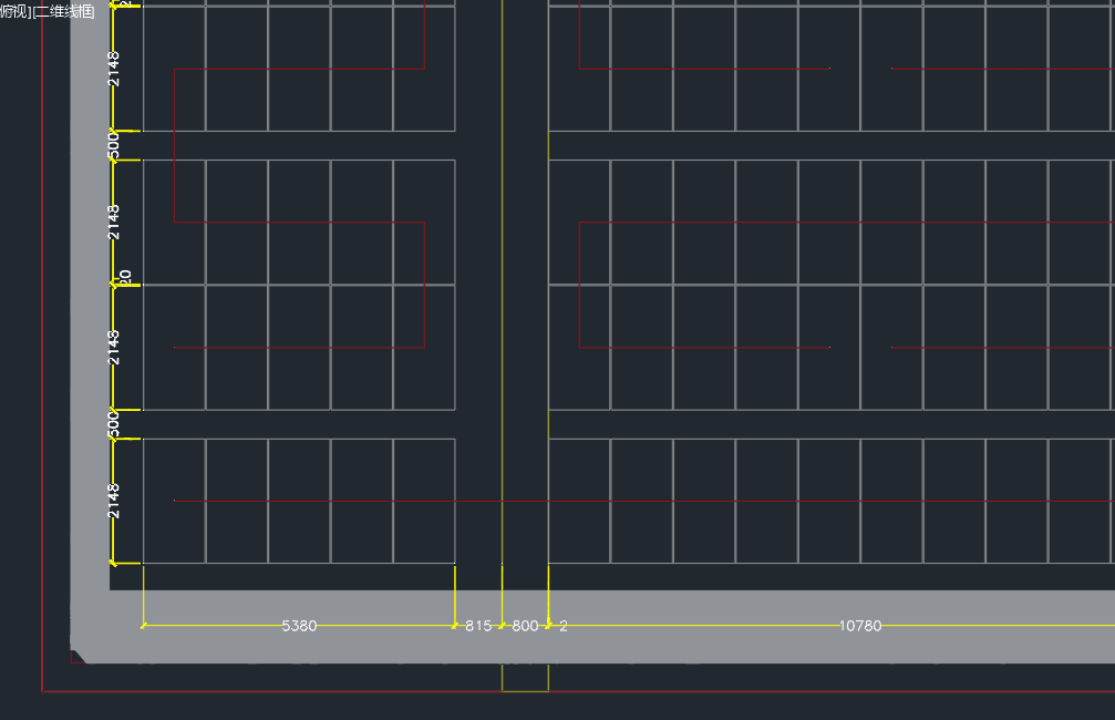Select the 2148 dimension directly below the 20 label
Screen dimensions: 1115x720
(114, 347)
